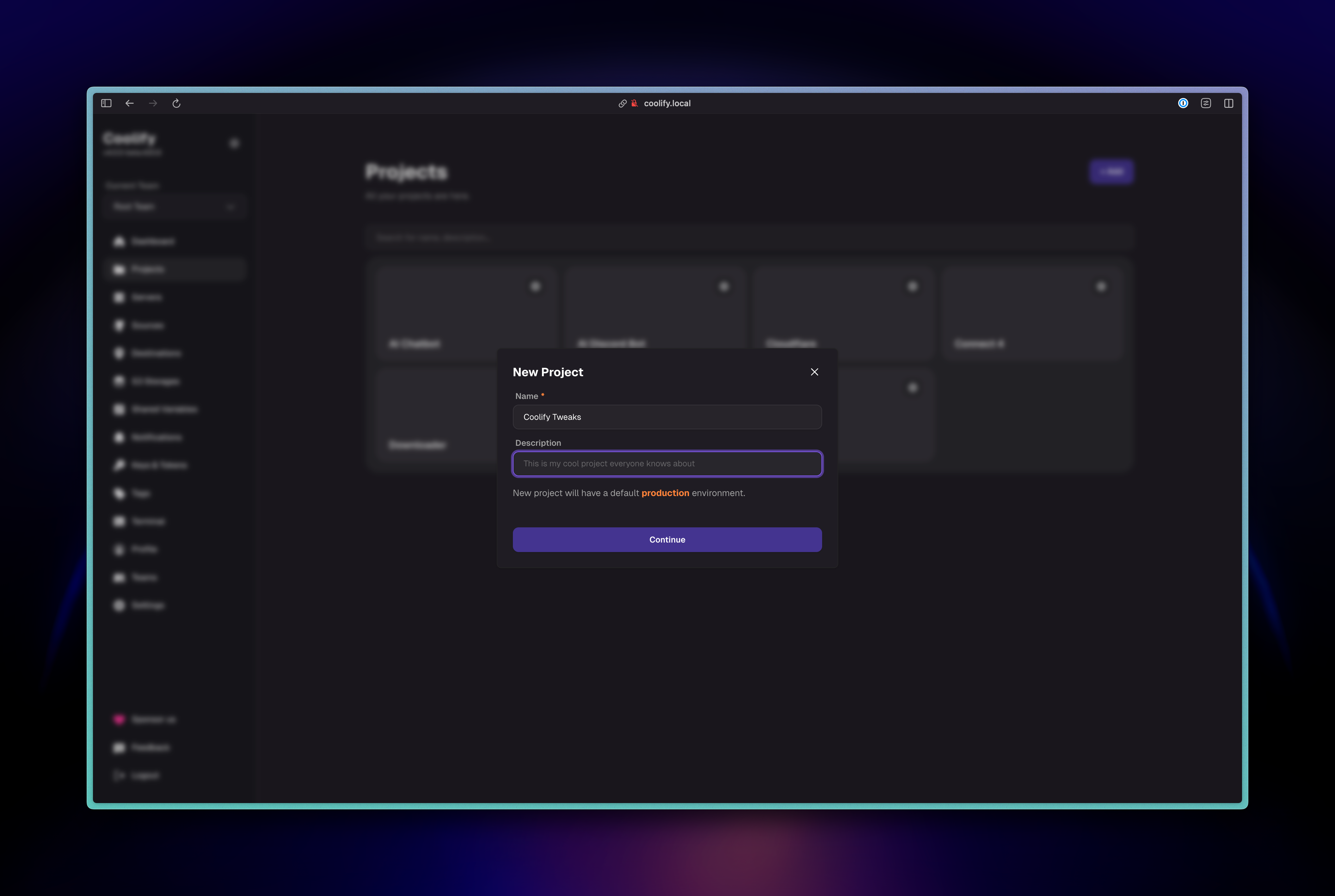Click the Description input field

tap(667, 463)
